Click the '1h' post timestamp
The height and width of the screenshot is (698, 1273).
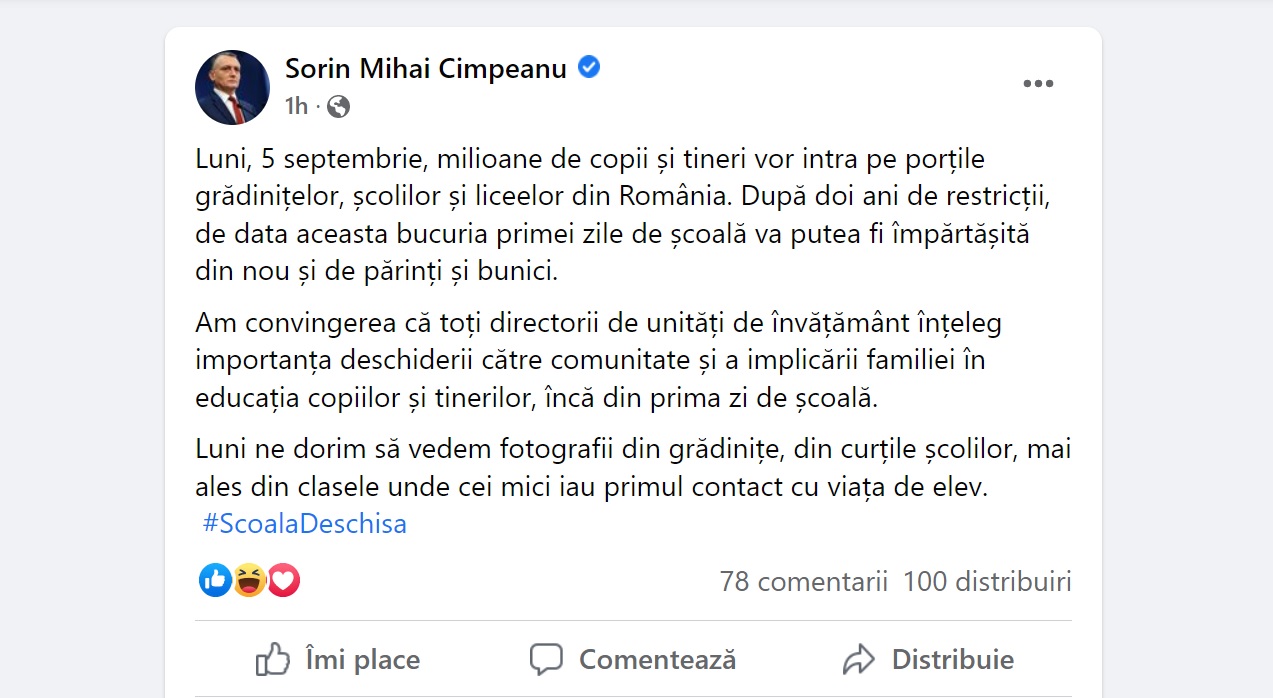pos(296,106)
